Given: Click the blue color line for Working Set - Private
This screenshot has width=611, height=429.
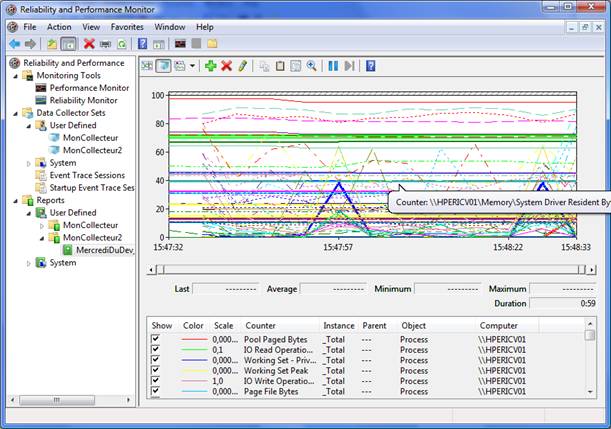Looking at the screenshot, I should point(194,360).
